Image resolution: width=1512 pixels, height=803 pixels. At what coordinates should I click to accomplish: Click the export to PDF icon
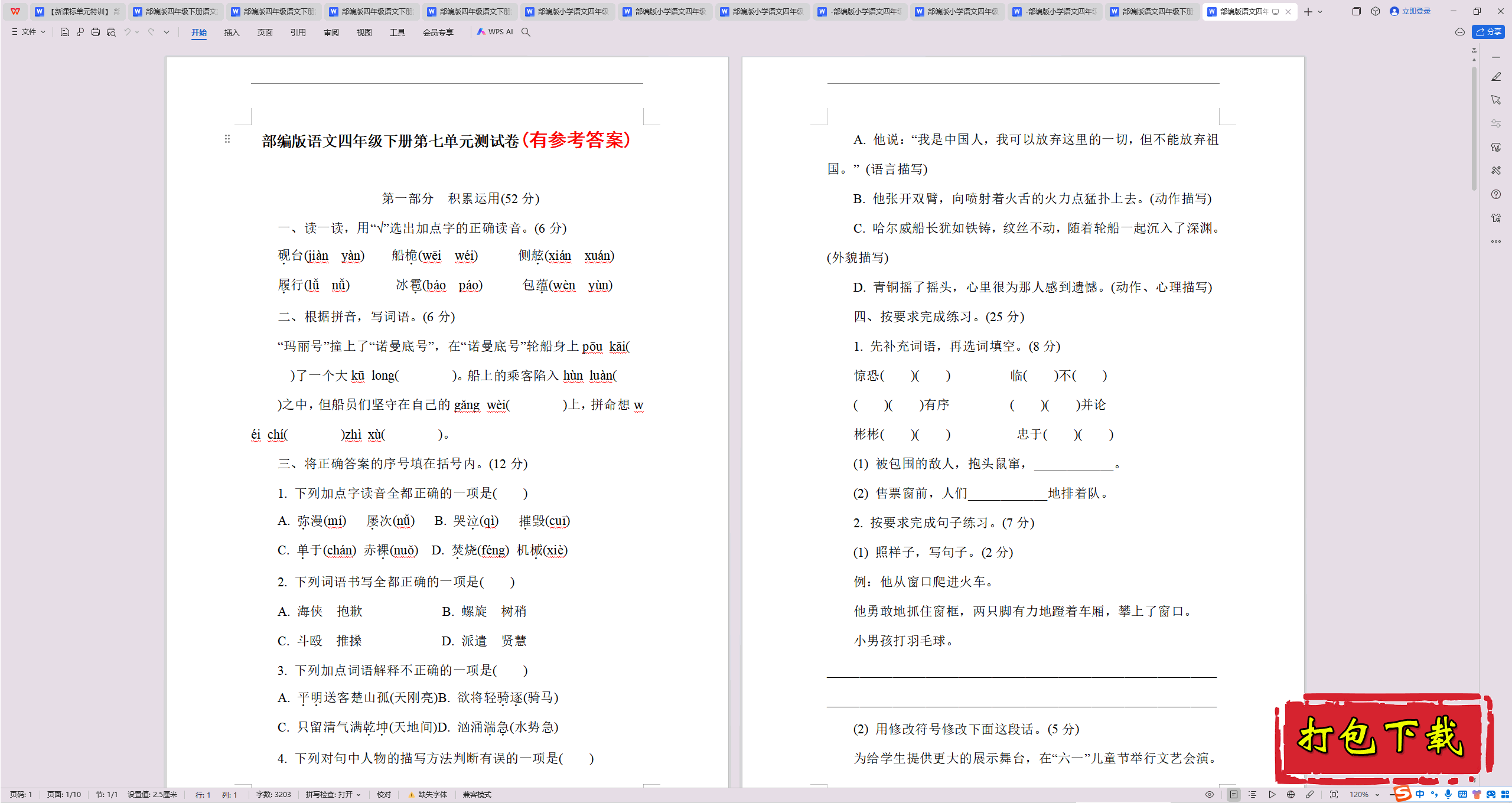tap(80, 32)
